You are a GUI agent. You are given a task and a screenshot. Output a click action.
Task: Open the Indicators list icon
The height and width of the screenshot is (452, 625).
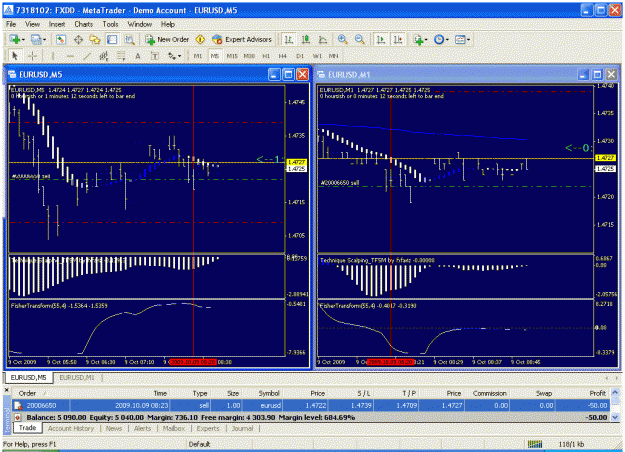click(x=418, y=39)
